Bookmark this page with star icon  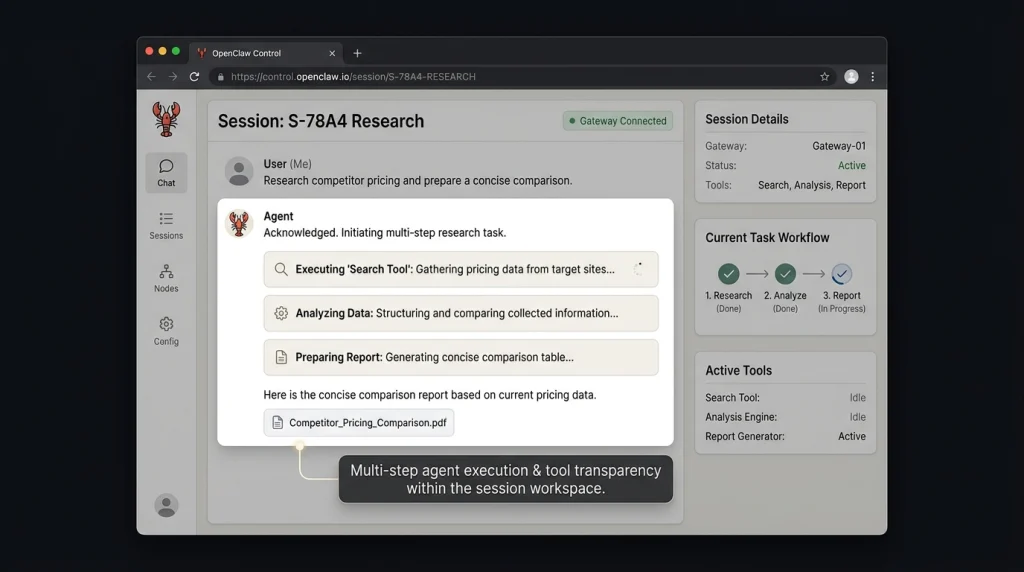point(824,76)
